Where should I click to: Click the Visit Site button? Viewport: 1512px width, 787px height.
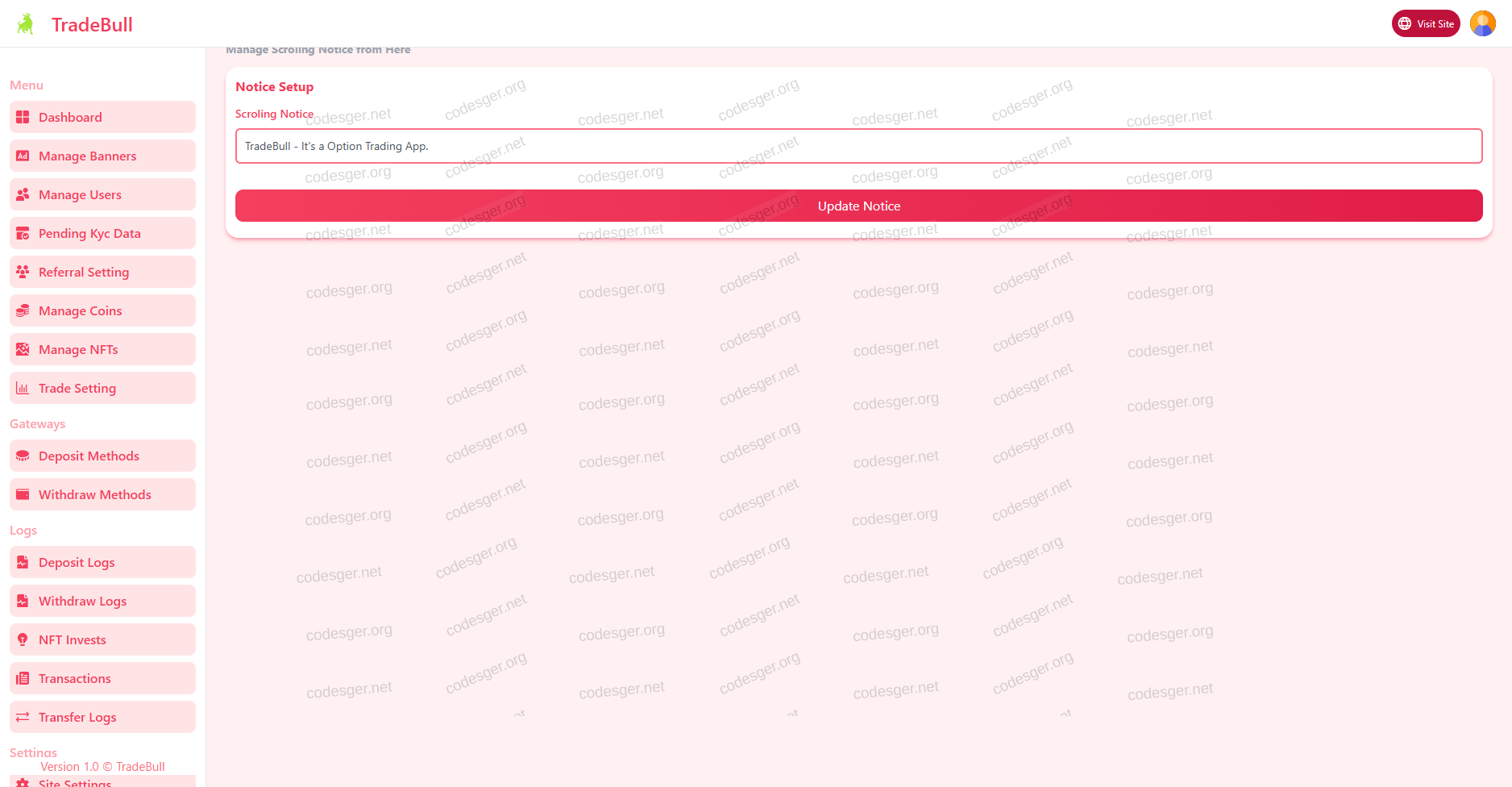tap(1425, 23)
